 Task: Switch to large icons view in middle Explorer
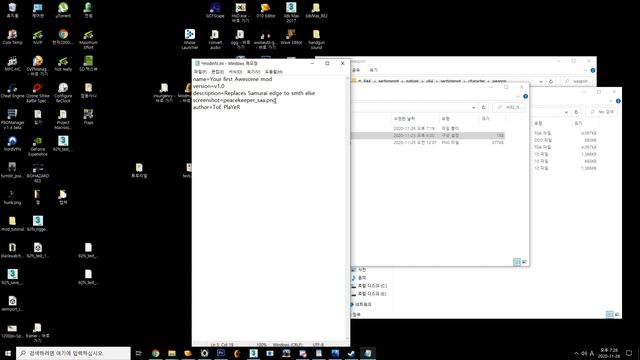[x=524, y=262]
